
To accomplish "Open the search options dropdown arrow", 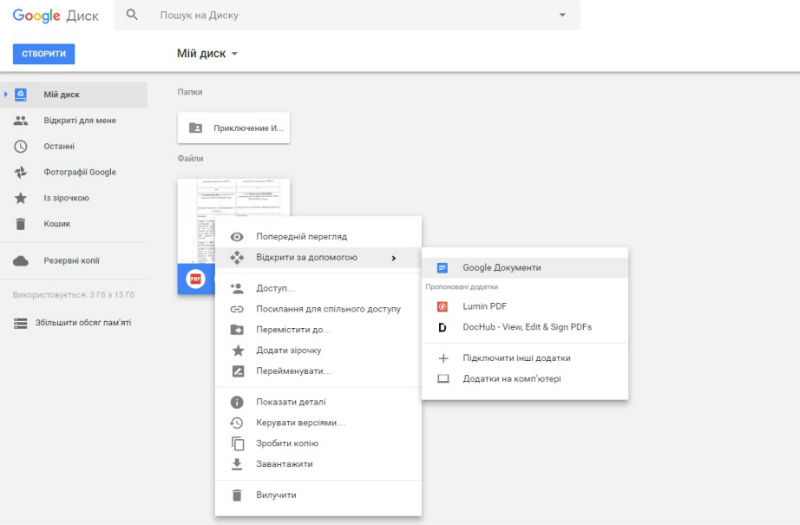I will coord(562,15).
